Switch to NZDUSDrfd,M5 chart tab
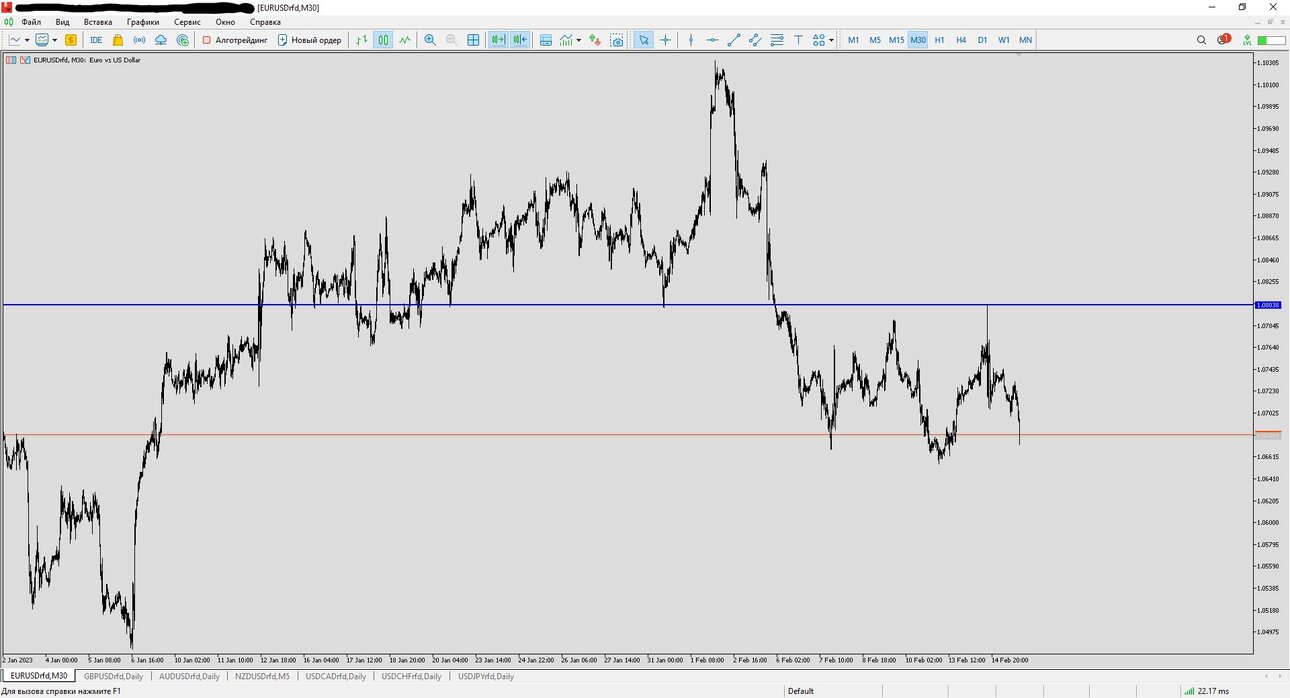The width and height of the screenshot is (1290, 698). click(x=262, y=676)
